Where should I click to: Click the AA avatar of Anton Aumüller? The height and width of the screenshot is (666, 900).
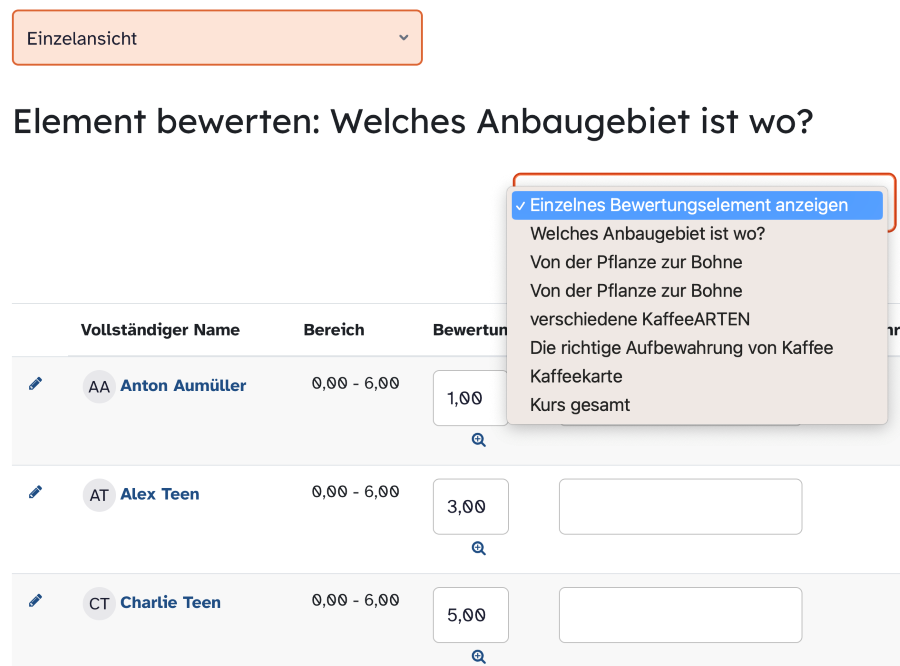pos(99,386)
